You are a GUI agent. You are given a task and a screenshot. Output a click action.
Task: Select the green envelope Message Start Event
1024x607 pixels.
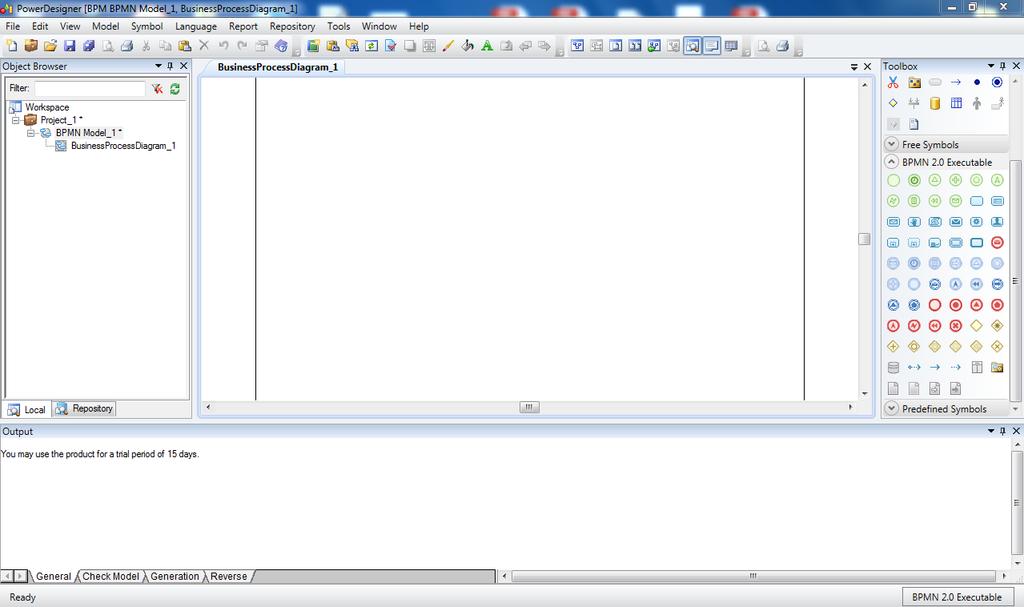(x=955, y=201)
